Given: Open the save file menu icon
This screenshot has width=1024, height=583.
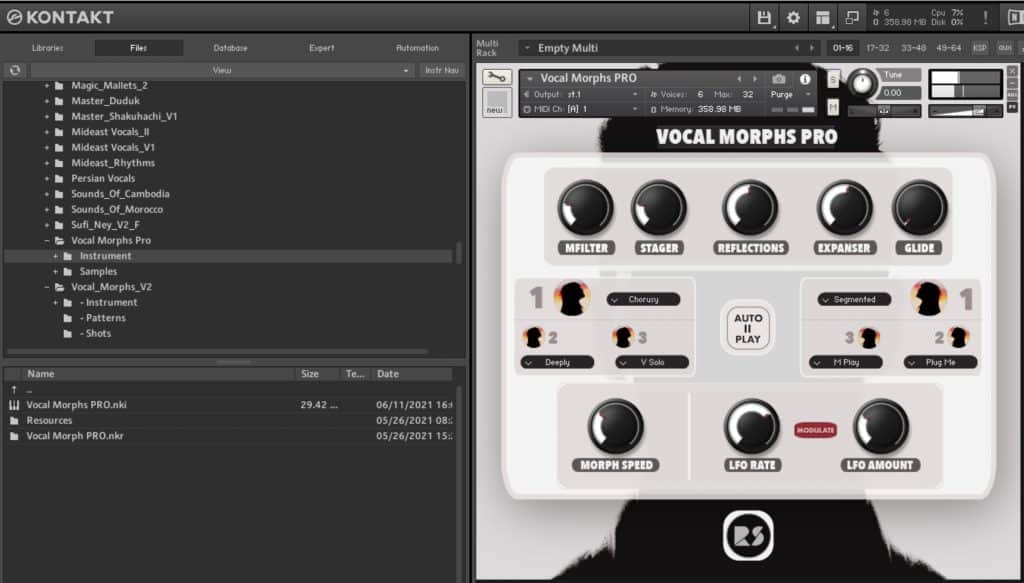Looking at the screenshot, I should click(x=763, y=18).
